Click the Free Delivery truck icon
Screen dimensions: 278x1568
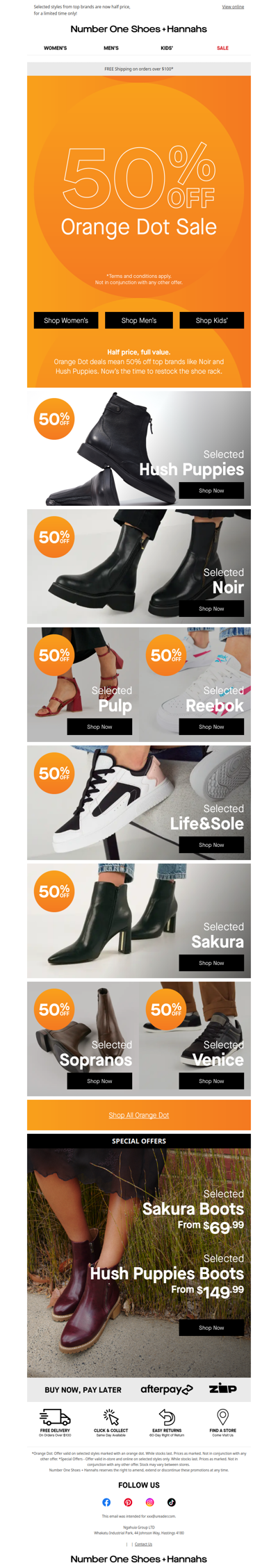[x=55, y=1417]
